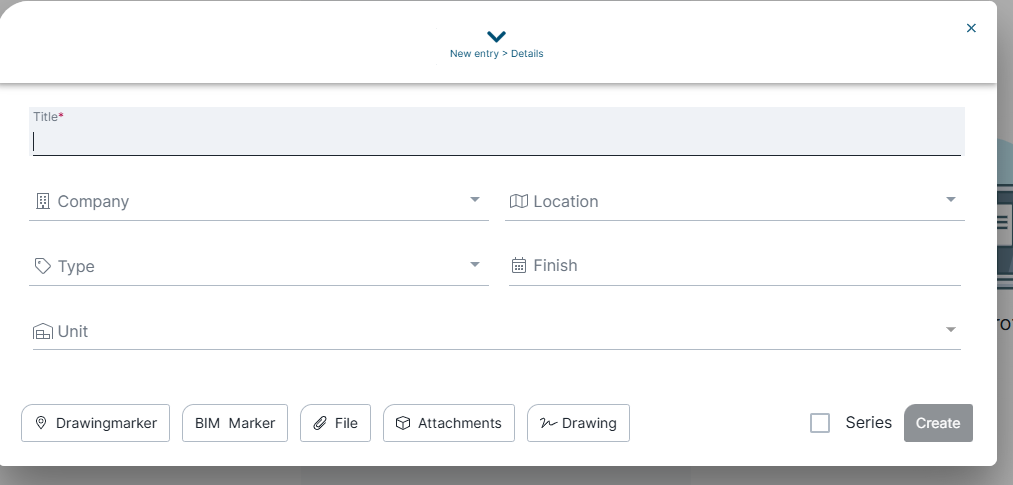Focus the Title input field
Viewport: 1013px width, 485px height.
497,132
